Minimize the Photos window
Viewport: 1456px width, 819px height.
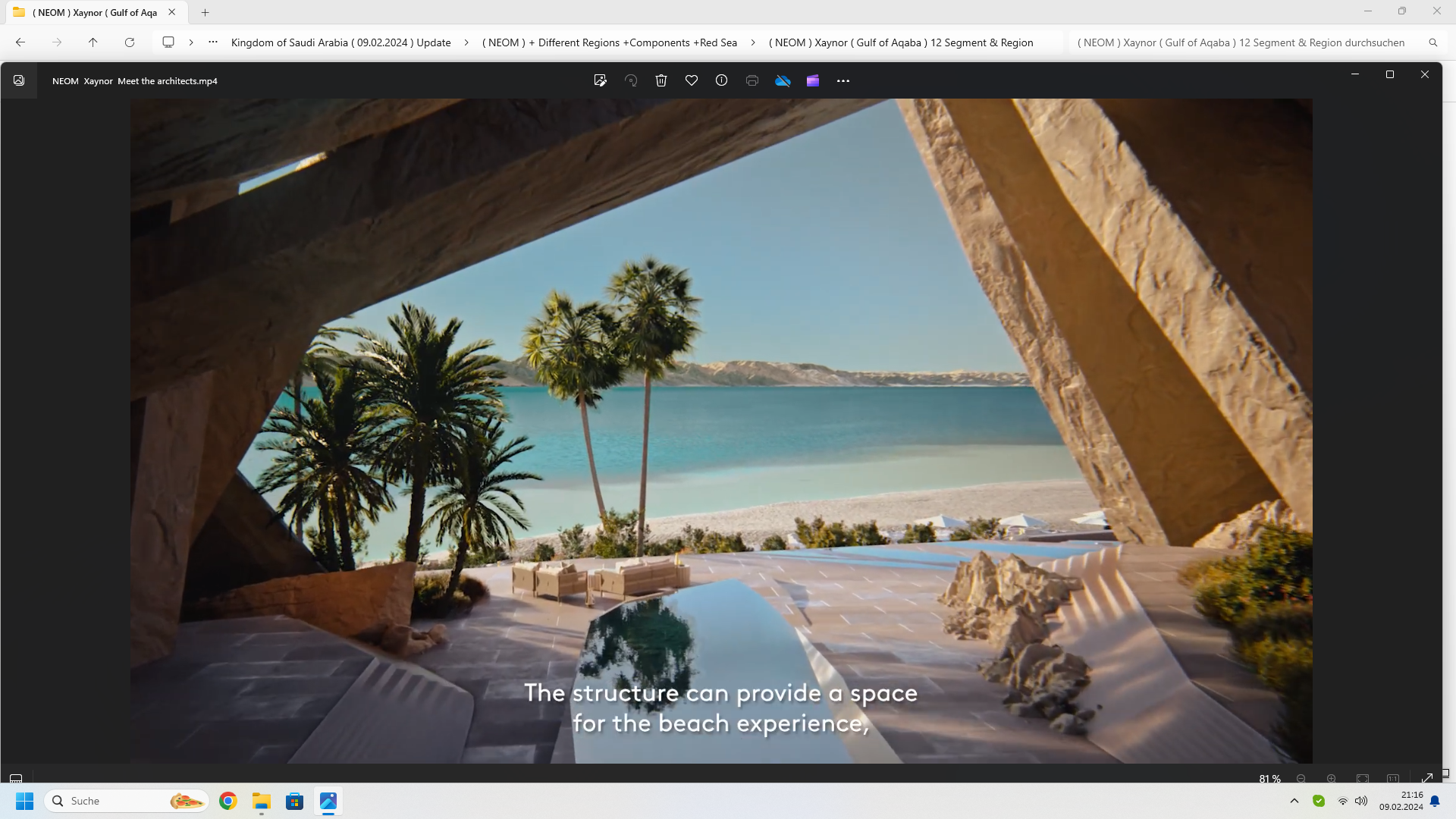pyautogui.click(x=1355, y=74)
